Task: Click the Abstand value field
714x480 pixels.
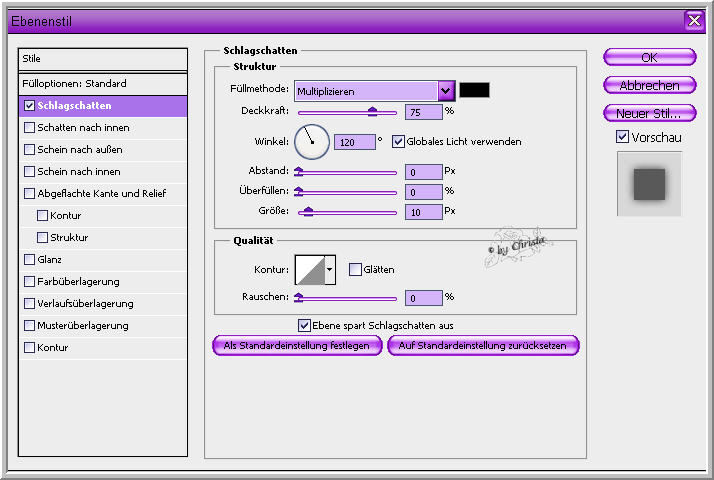Action: [423, 172]
